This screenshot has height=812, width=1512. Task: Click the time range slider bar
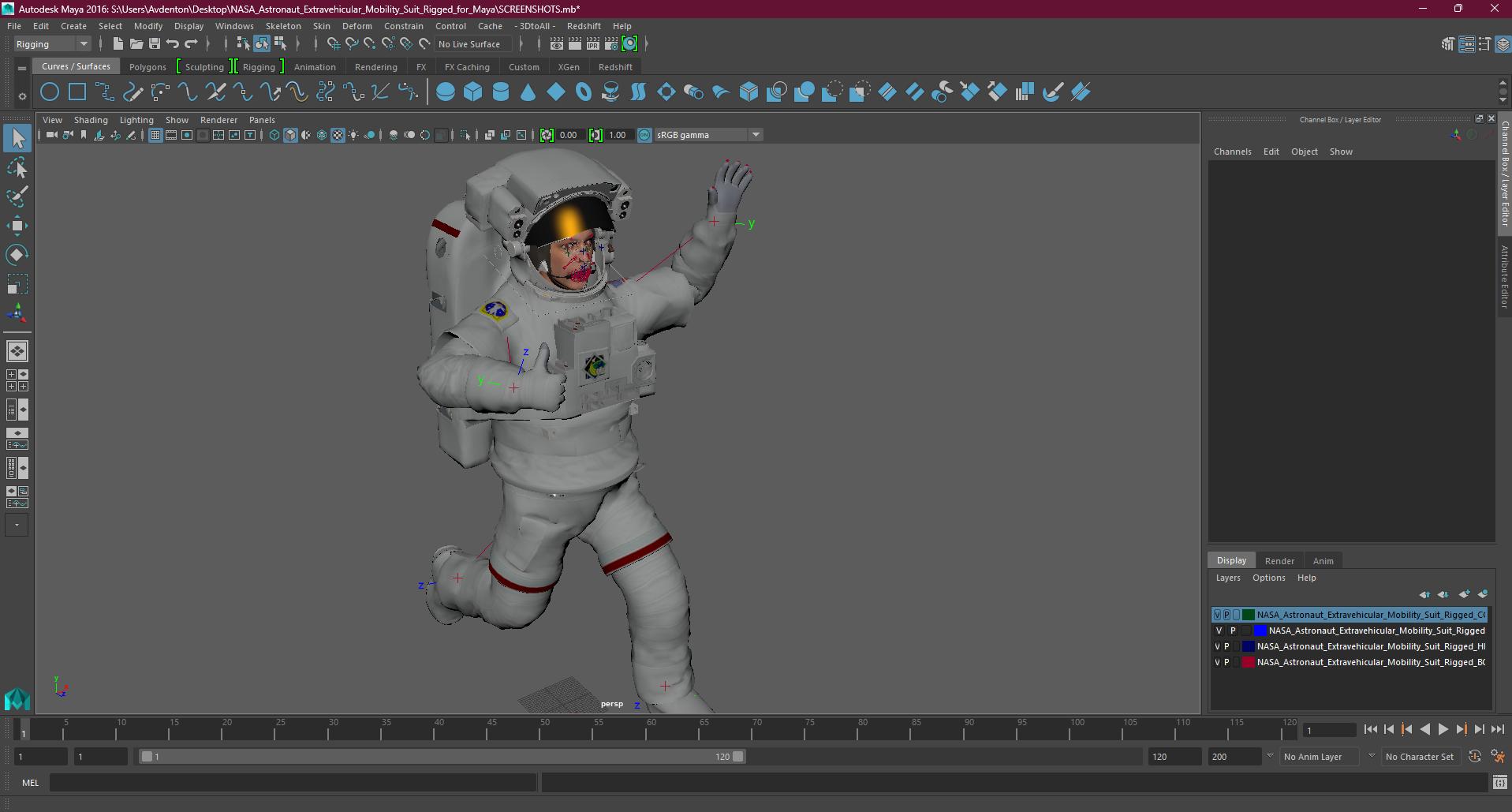tap(442, 756)
